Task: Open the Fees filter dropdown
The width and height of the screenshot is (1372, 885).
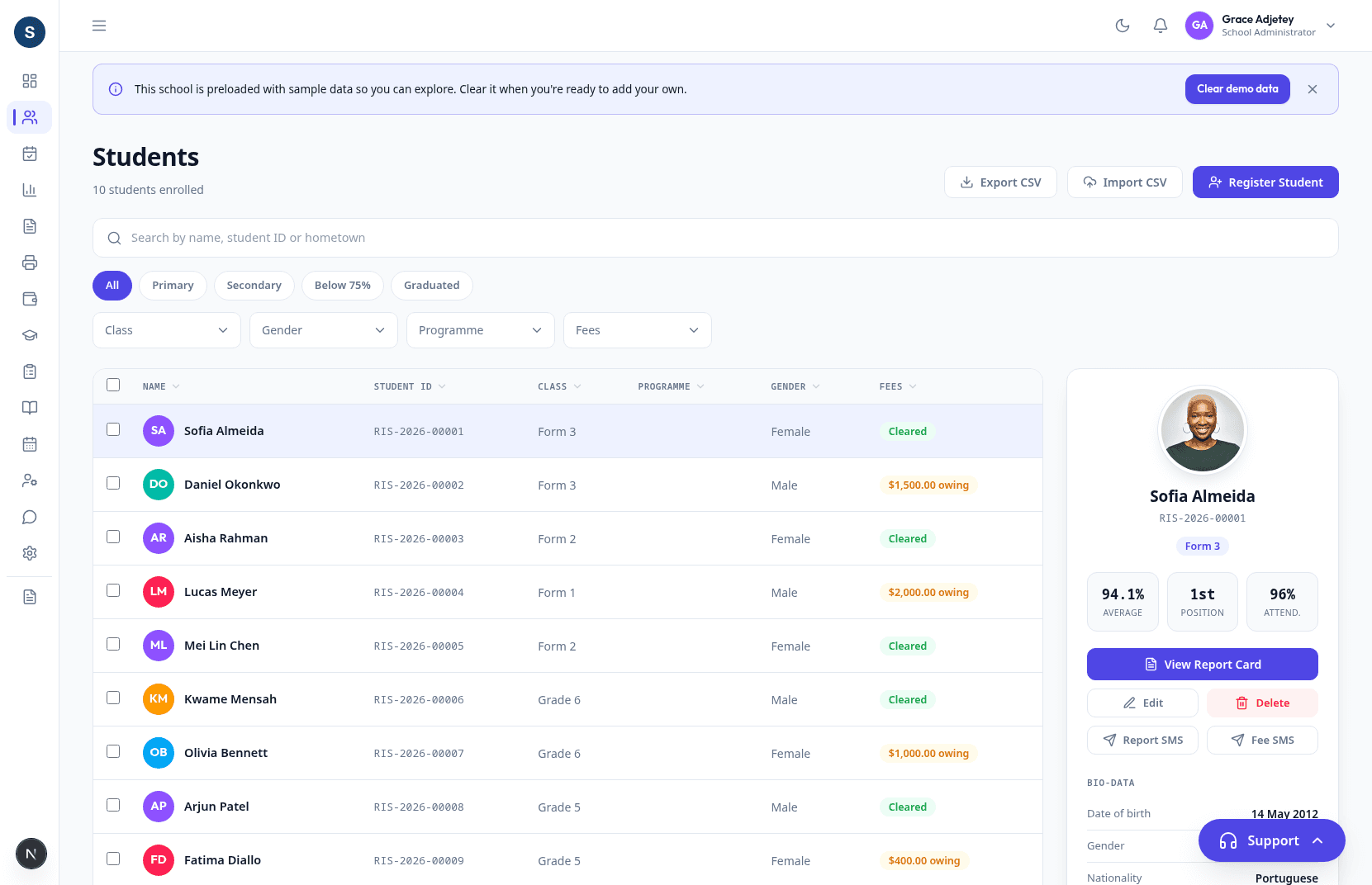Action: pyautogui.click(x=638, y=330)
